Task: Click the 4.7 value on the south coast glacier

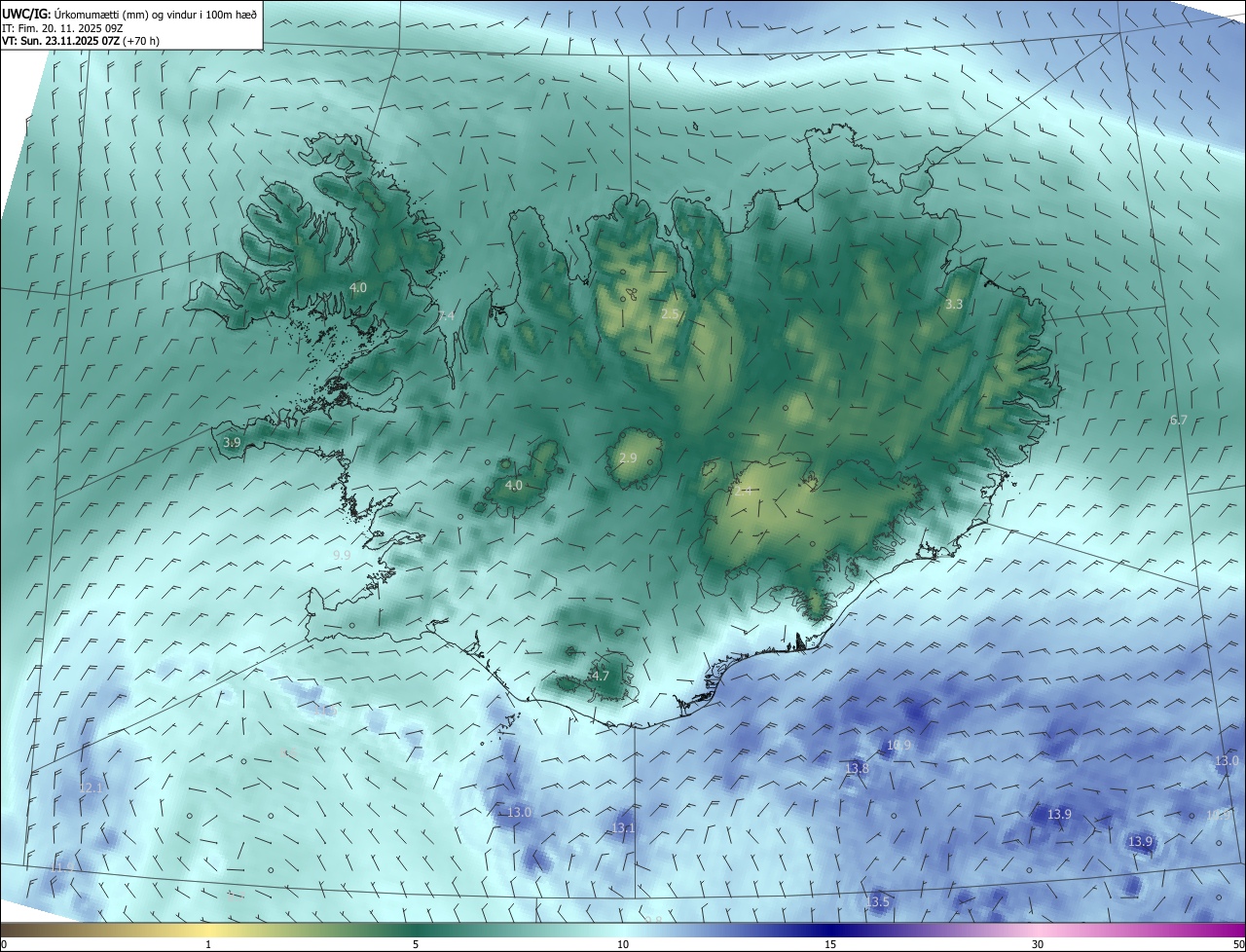Action: 601,677
